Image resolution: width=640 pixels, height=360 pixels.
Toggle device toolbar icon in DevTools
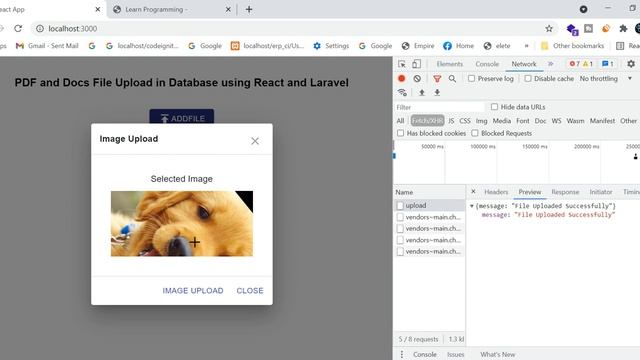tap(416, 64)
